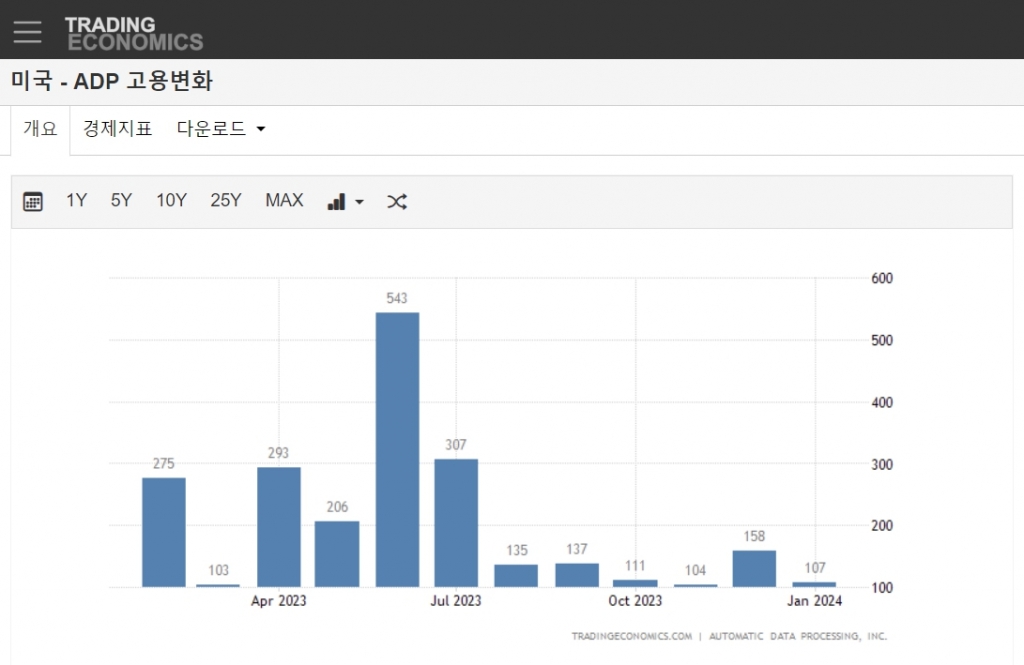Set chart range to 5Y
The width and height of the screenshot is (1024, 665).
pos(121,201)
